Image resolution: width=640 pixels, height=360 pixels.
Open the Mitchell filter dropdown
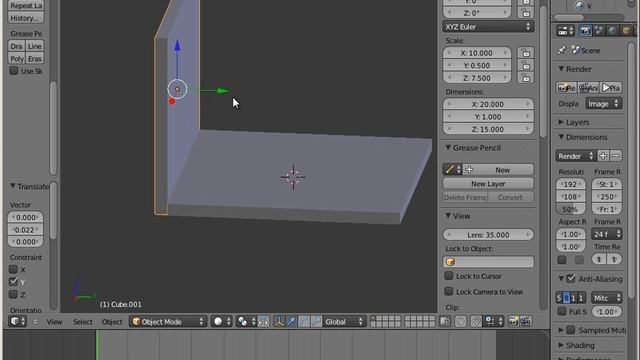coord(607,298)
